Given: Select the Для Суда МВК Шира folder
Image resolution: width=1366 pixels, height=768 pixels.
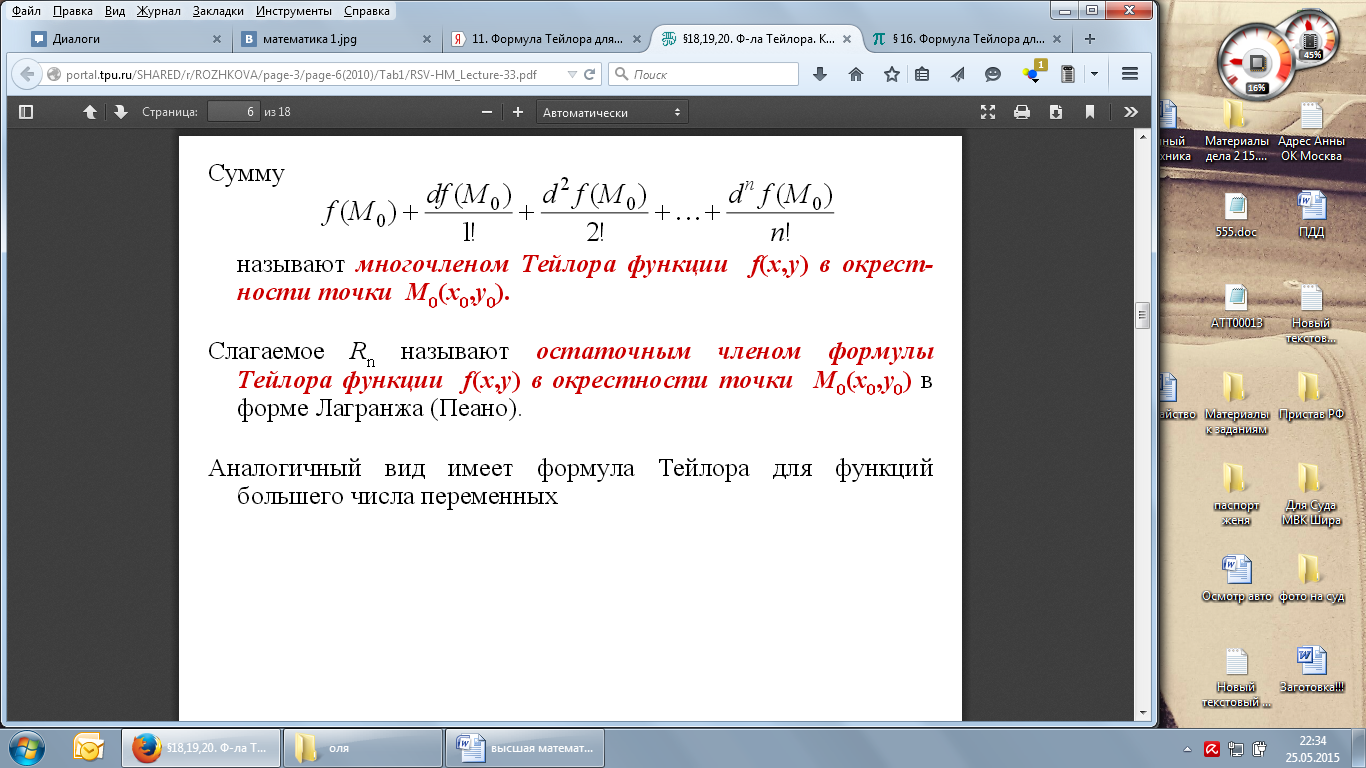Looking at the screenshot, I should pos(1311,494).
